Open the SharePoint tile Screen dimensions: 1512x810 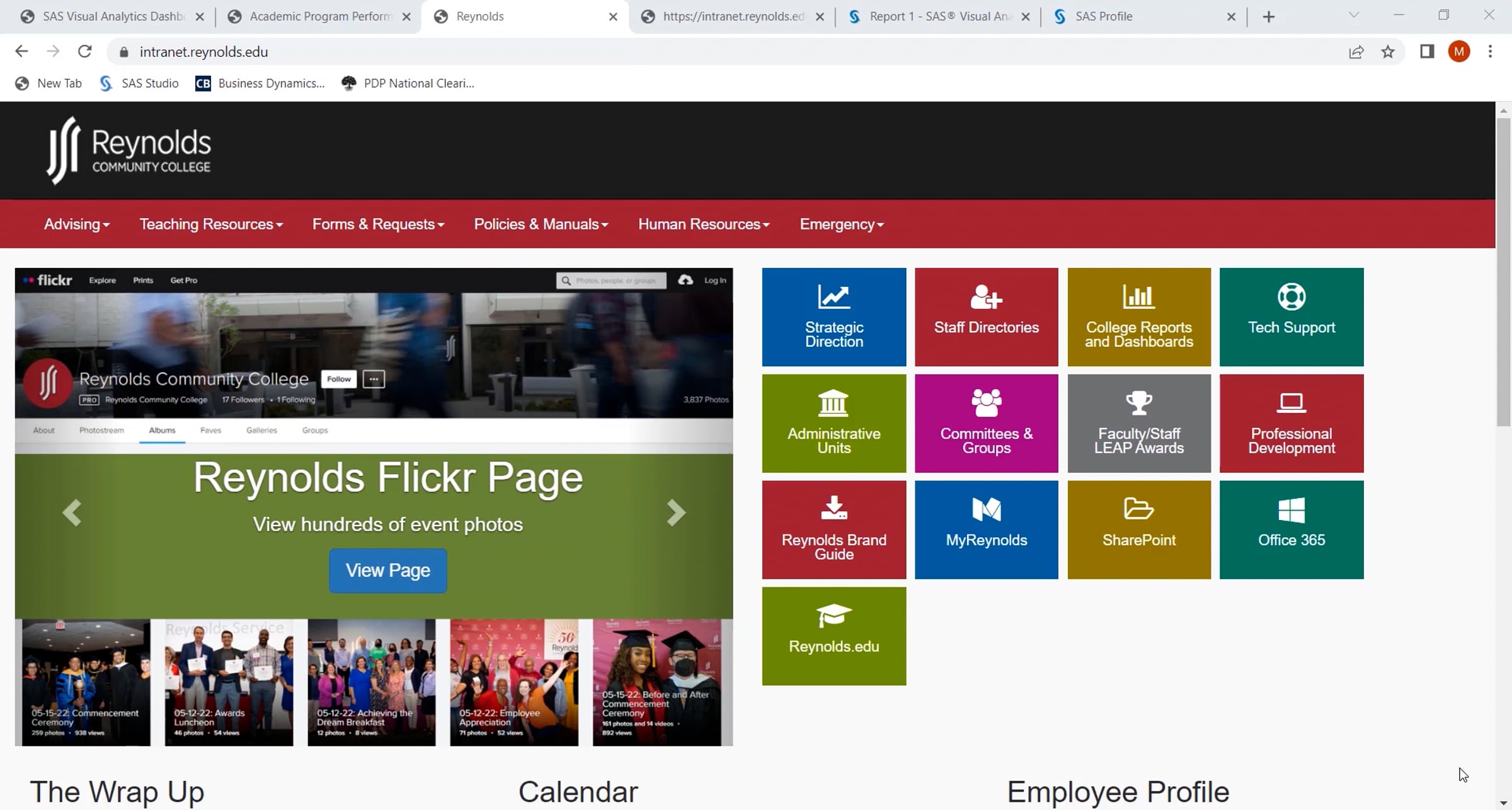[1139, 529]
